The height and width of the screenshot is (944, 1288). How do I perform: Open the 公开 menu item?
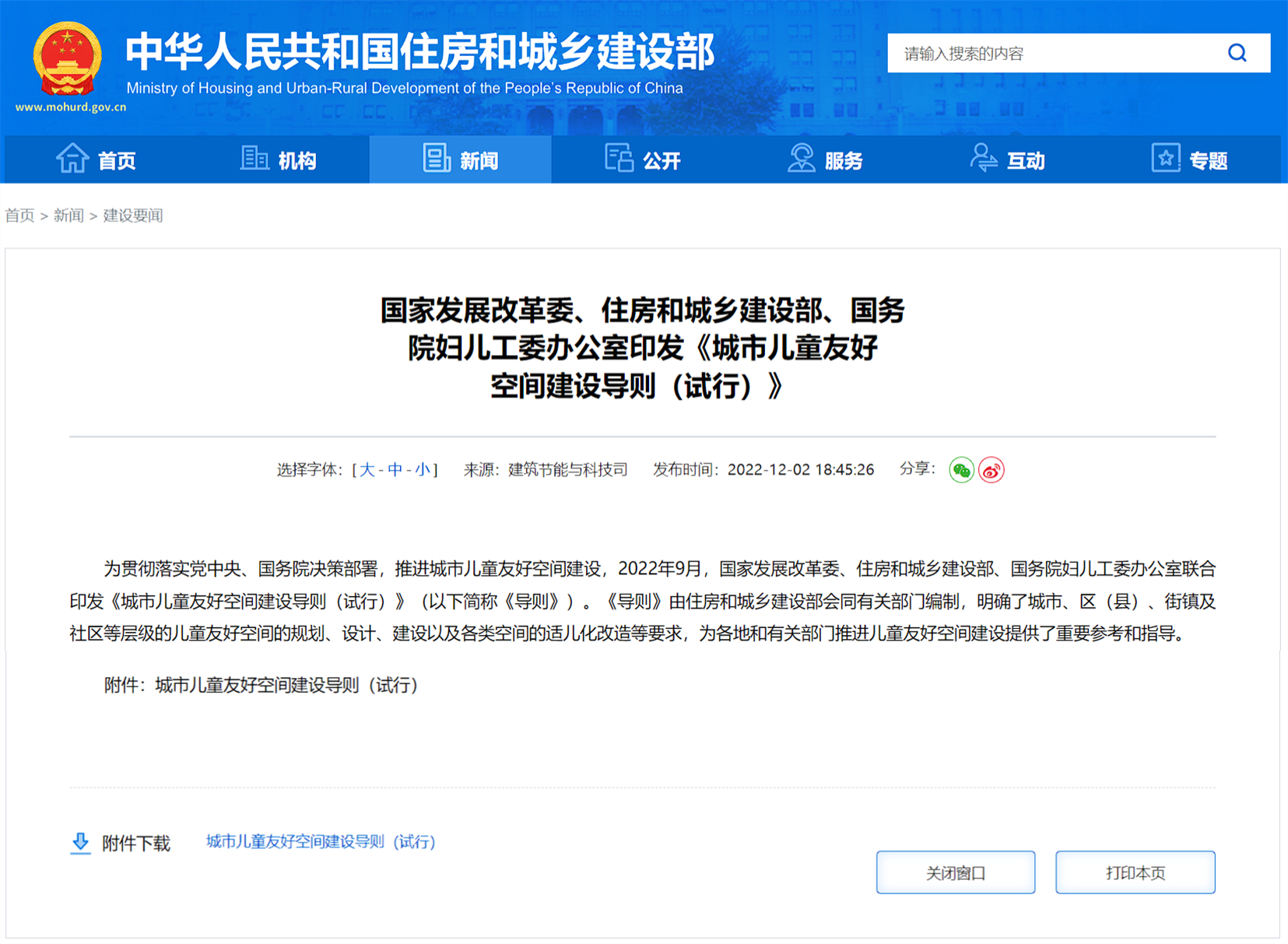(661, 160)
